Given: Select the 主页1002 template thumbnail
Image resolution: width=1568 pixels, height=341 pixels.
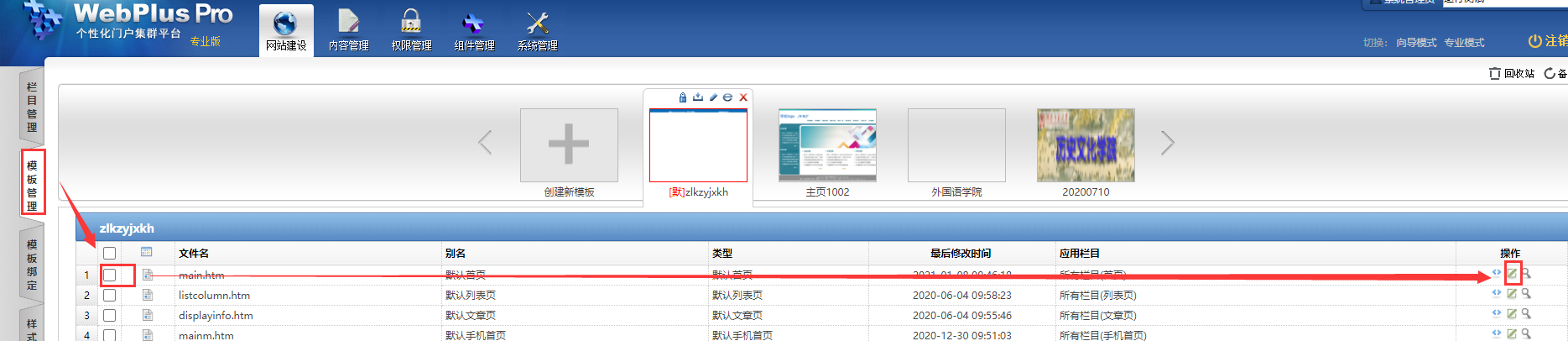Looking at the screenshot, I should [x=827, y=145].
